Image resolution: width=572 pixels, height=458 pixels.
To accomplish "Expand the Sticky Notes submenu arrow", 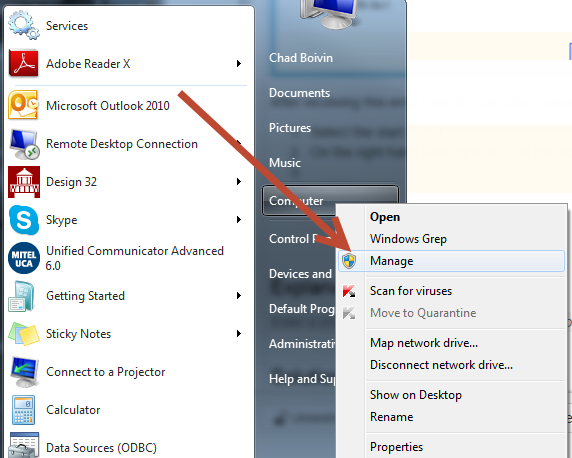I will tap(239, 333).
